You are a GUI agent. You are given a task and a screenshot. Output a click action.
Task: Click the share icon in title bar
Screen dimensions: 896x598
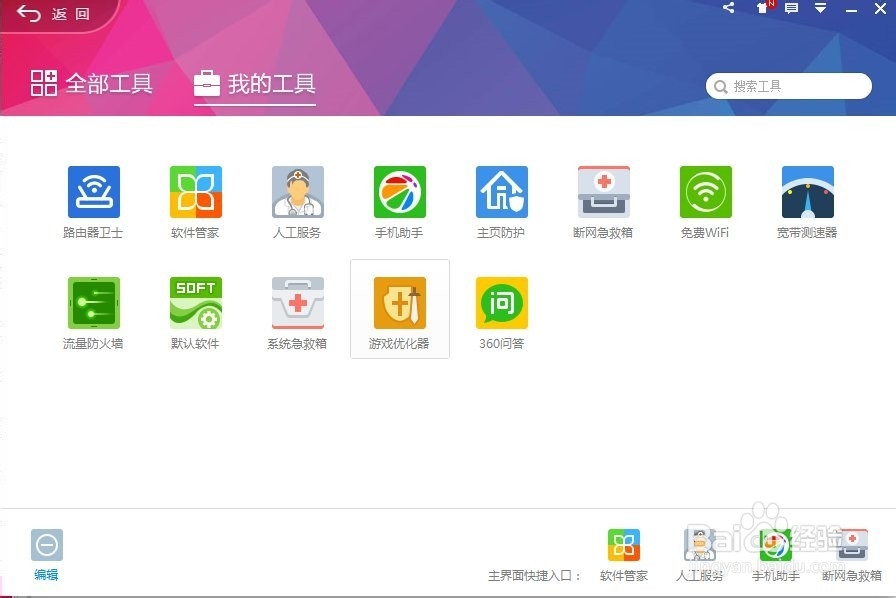[728, 8]
